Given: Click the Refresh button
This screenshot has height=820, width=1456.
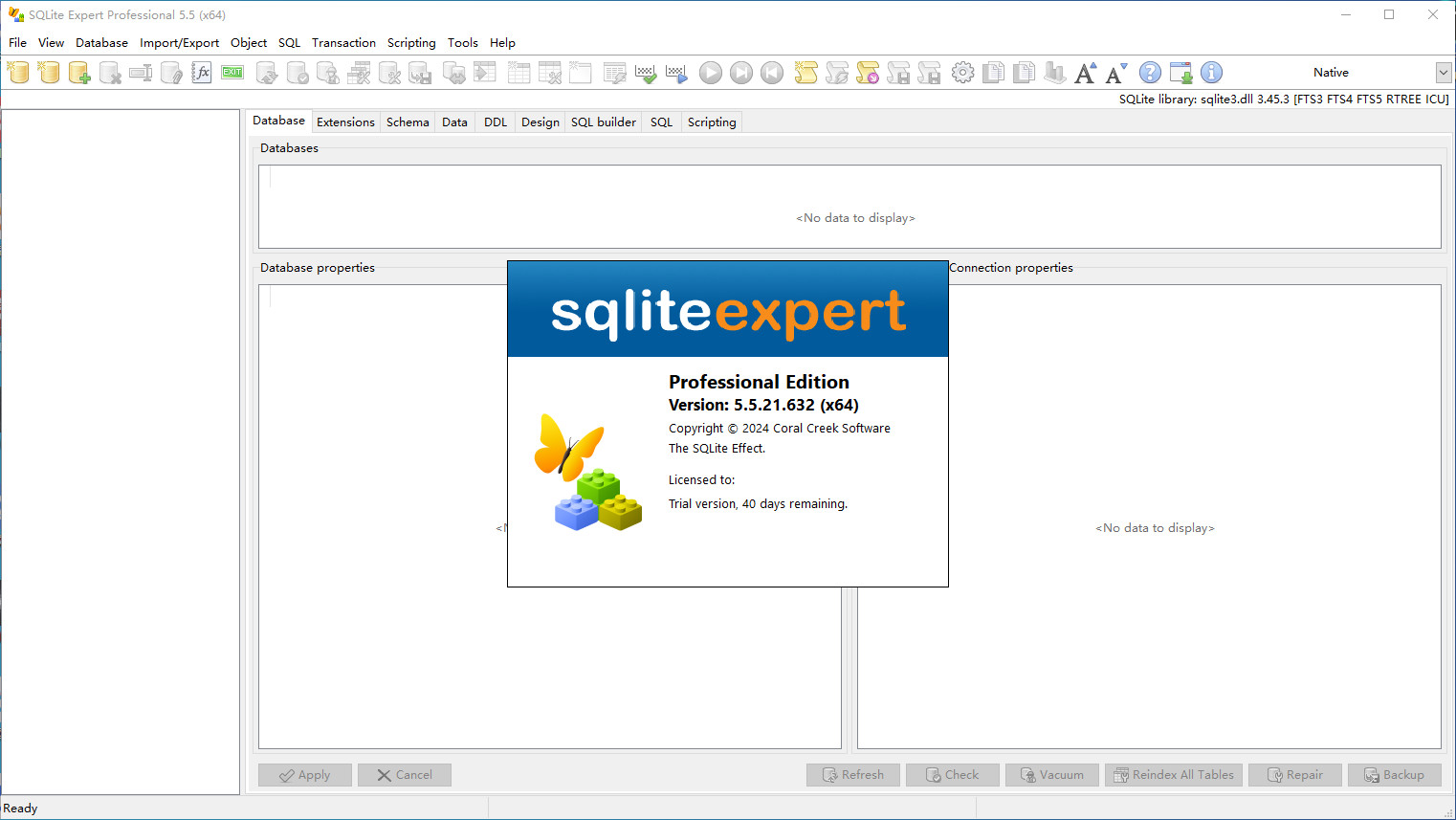Looking at the screenshot, I should pyautogui.click(x=853, y=775).
